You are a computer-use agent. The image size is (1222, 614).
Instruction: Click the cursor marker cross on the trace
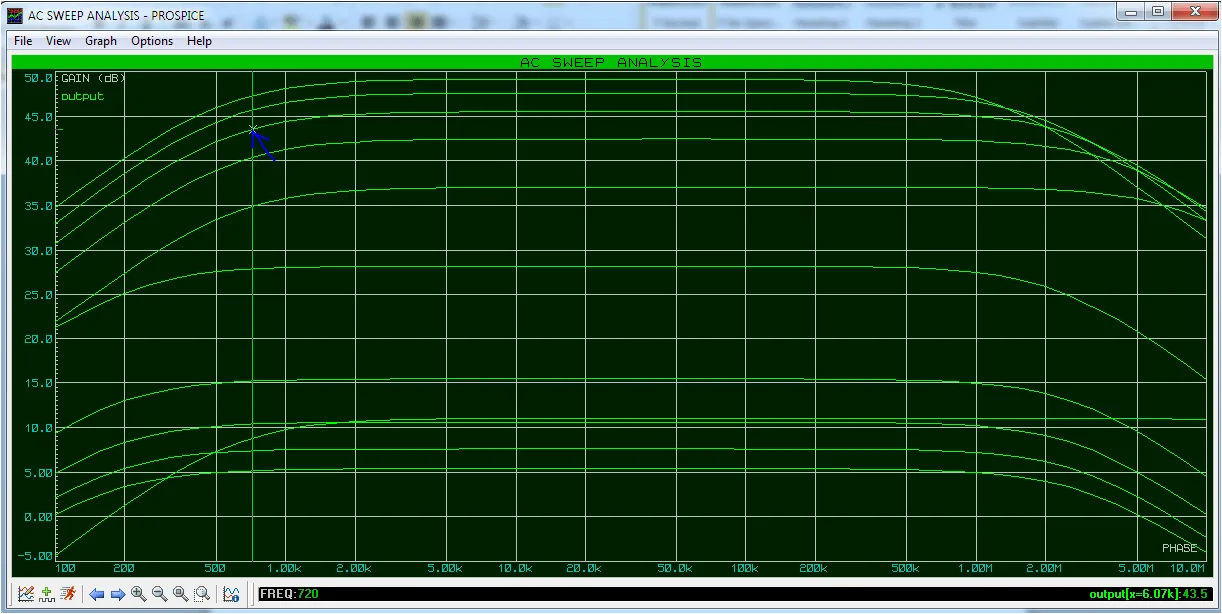253,129
